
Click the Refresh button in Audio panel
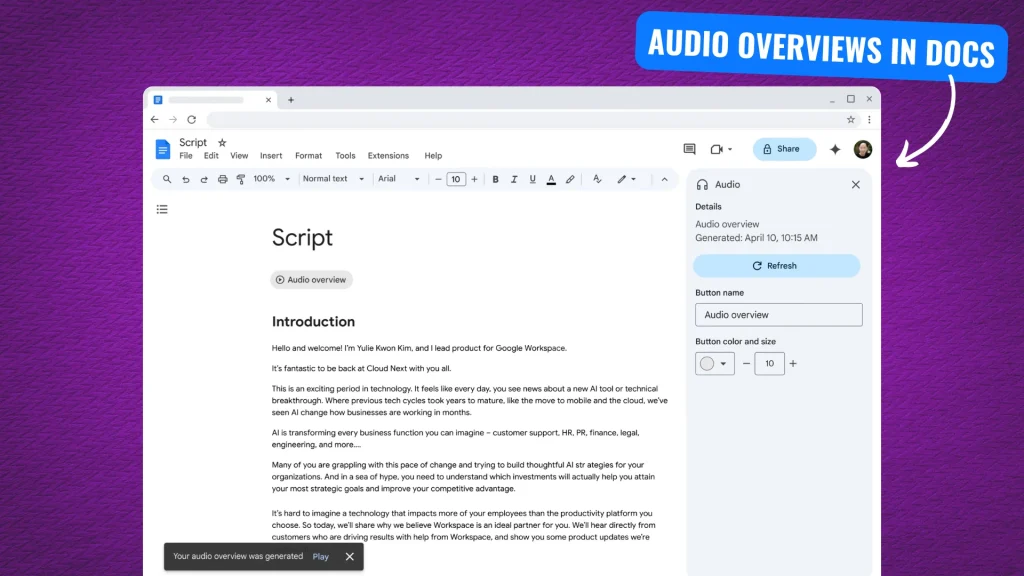pos(776,266)
